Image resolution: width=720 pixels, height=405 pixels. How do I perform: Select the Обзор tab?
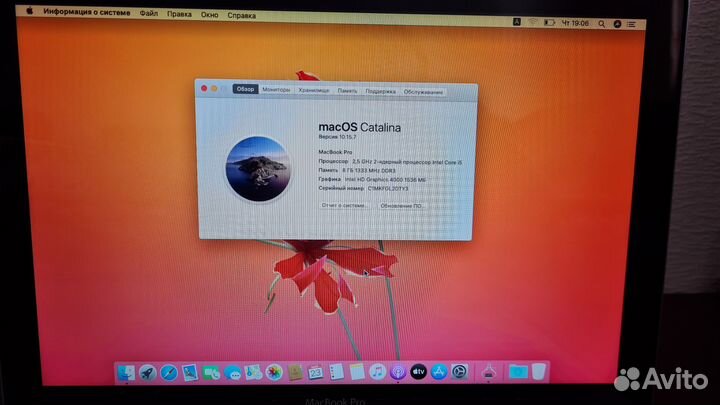click(245, 89)
